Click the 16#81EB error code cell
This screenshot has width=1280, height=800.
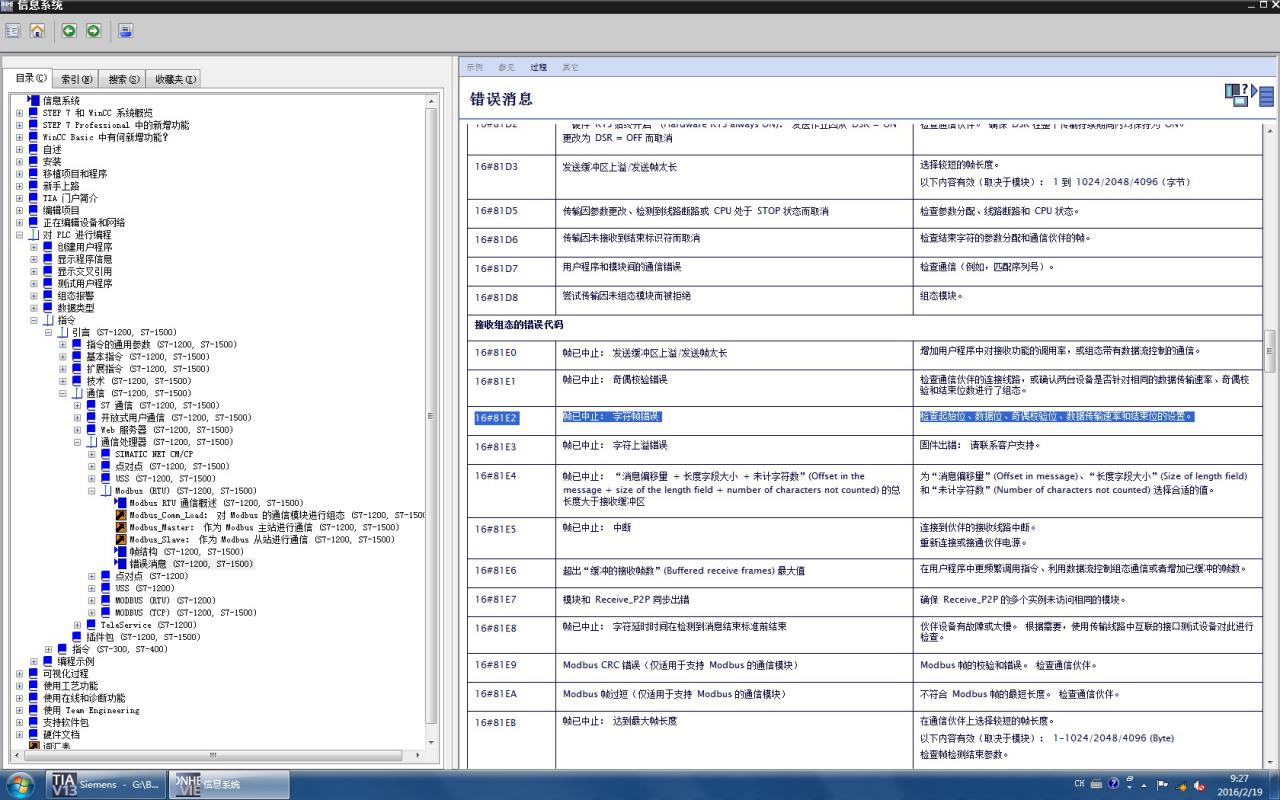point(511,740)
